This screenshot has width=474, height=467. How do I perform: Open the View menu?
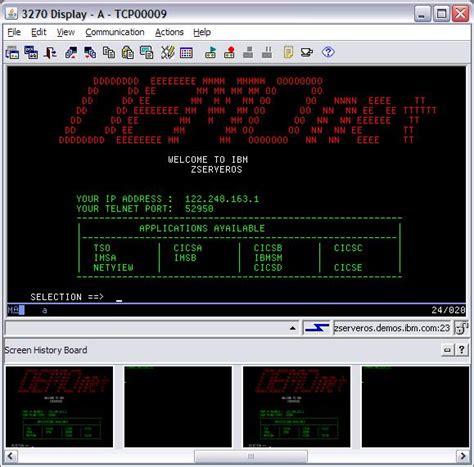click(x=66, y=32)
